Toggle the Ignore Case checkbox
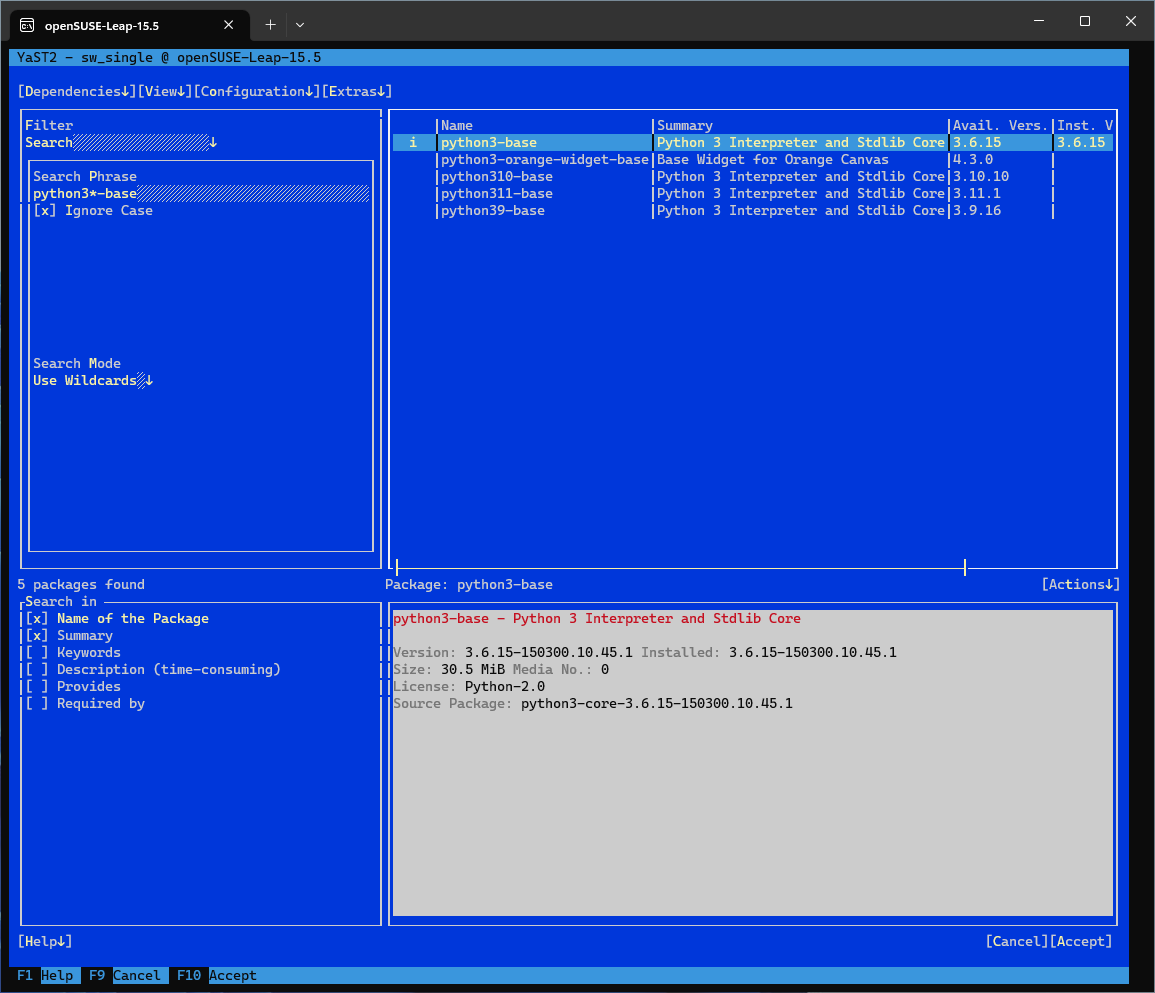This screenshot has height=993, width=1155. 93,211
